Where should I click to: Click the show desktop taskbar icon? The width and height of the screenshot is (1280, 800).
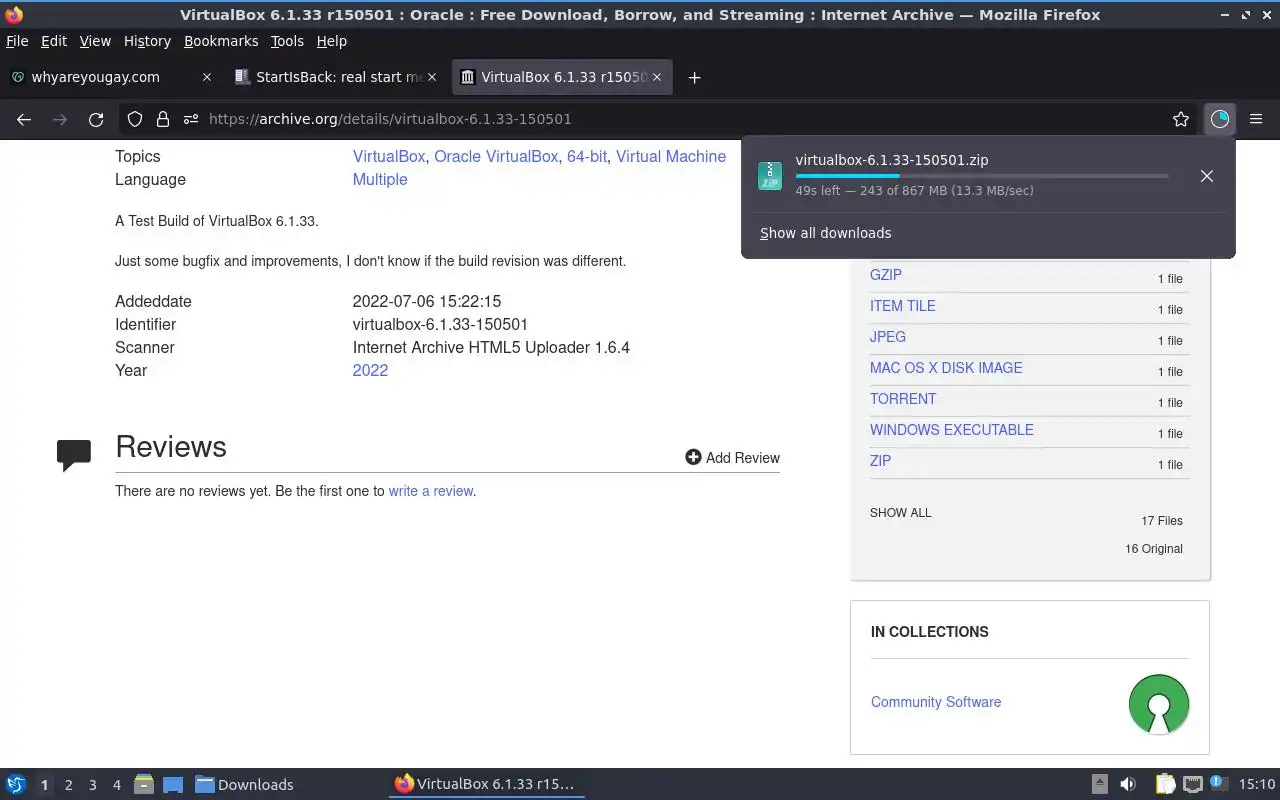[x=173, y=784]
